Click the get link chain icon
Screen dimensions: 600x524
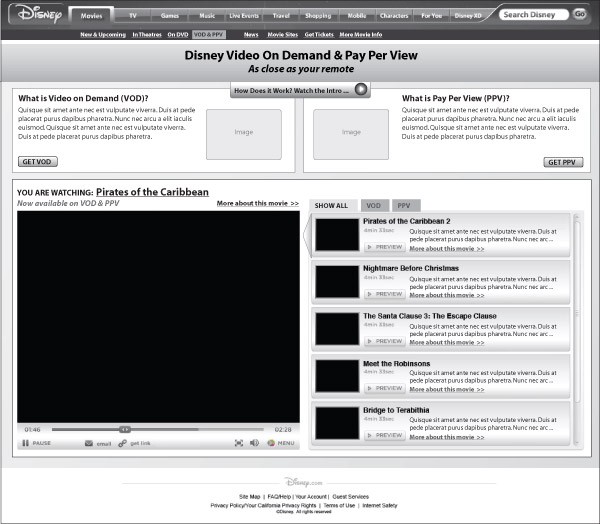tap(122, 443)
